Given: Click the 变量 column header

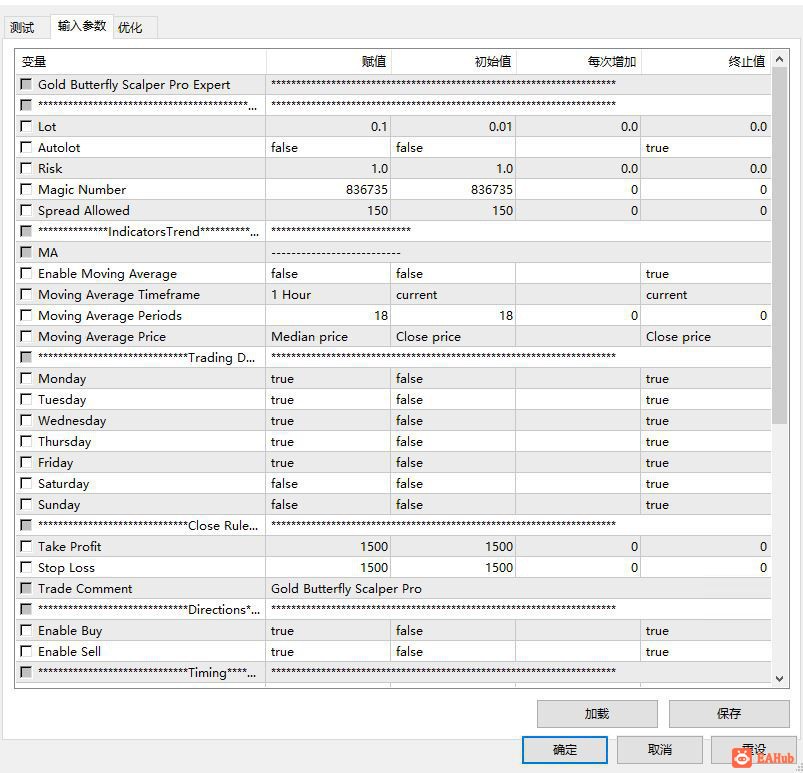Looking at the screenshot, I should (140, 62).
